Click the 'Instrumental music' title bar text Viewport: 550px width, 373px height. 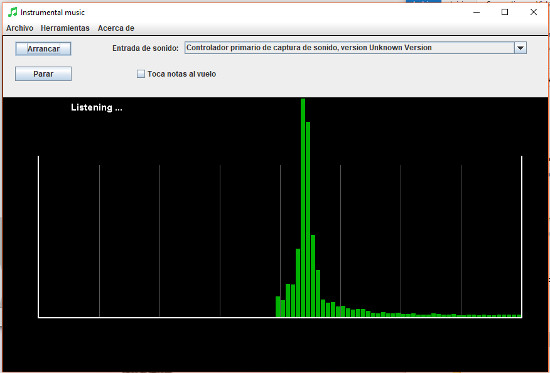pyautogui.click(x=53, y=12)
